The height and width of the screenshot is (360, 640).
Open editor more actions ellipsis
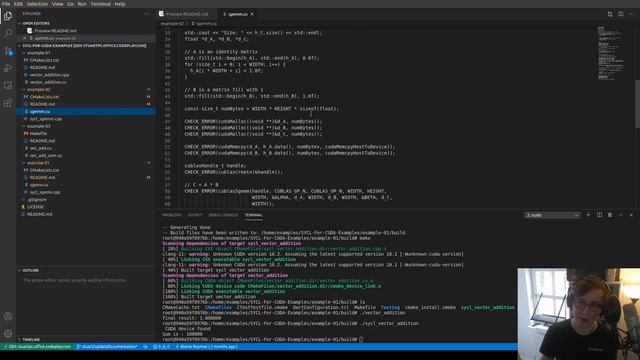(x=631, y=14)
